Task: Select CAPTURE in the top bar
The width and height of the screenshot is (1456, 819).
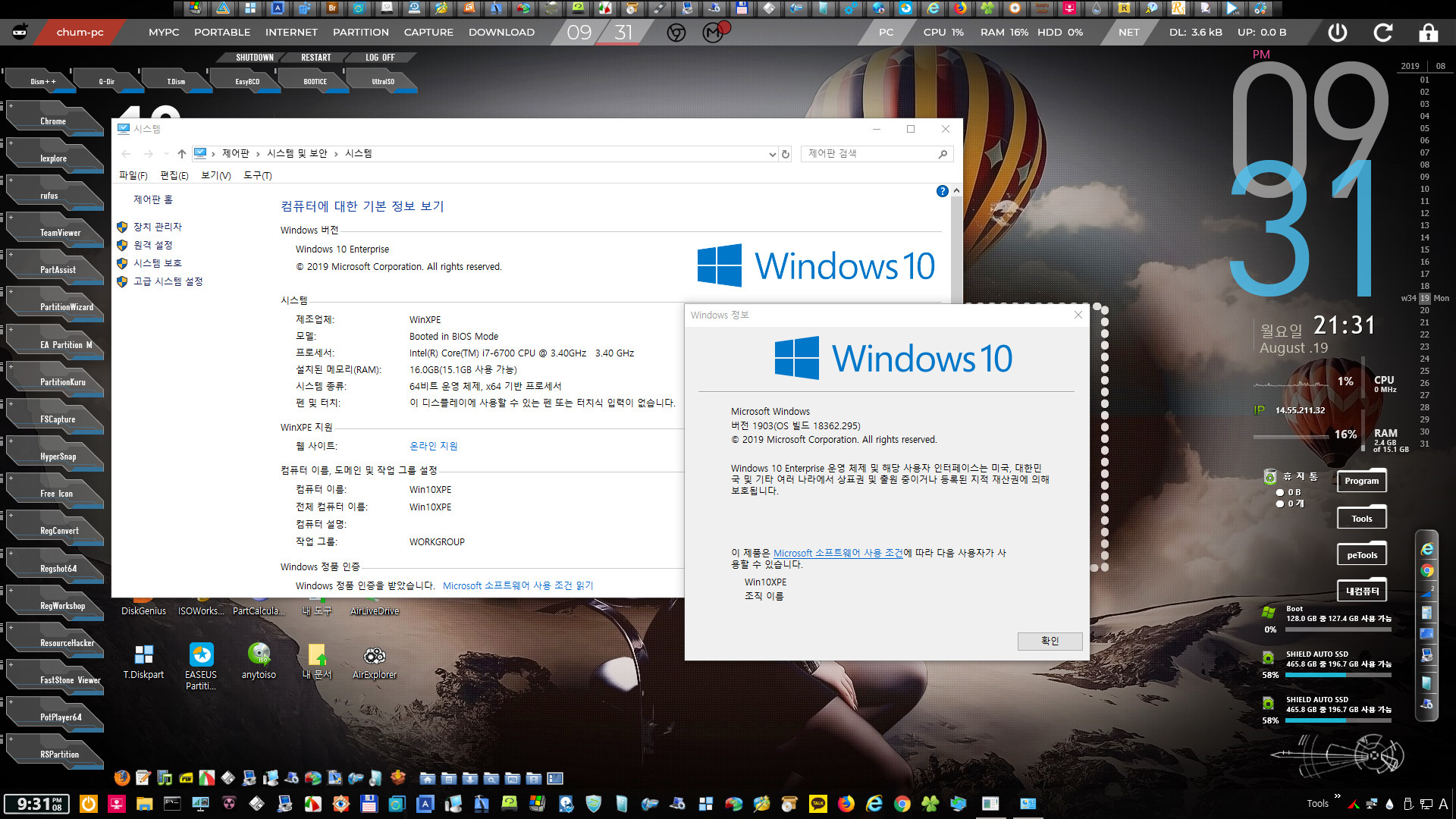Action: tap(428, 33)
